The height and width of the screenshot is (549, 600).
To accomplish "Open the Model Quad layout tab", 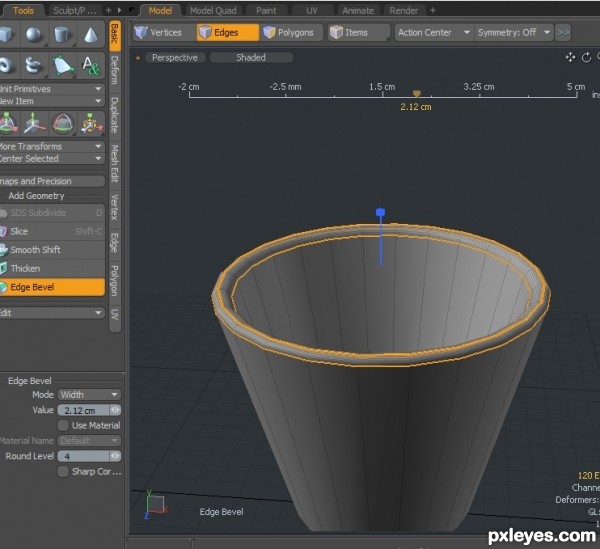I will [213, 11].
